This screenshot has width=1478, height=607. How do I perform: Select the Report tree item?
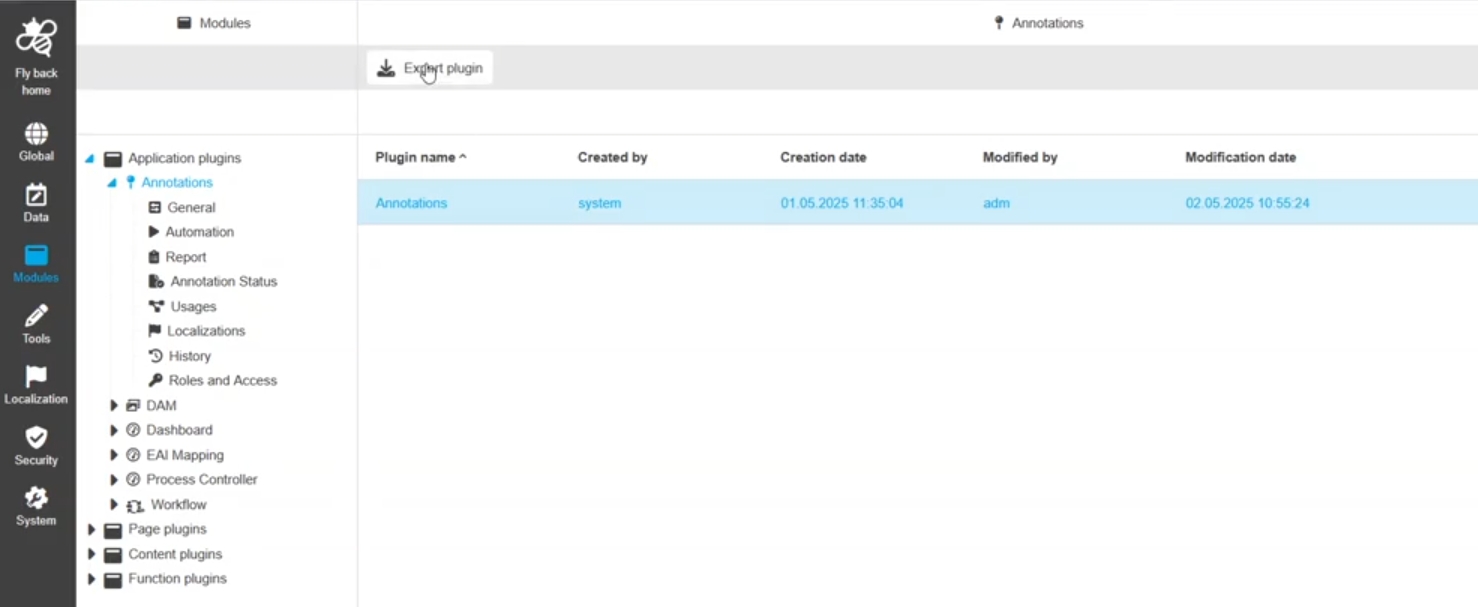click(186, 256)
